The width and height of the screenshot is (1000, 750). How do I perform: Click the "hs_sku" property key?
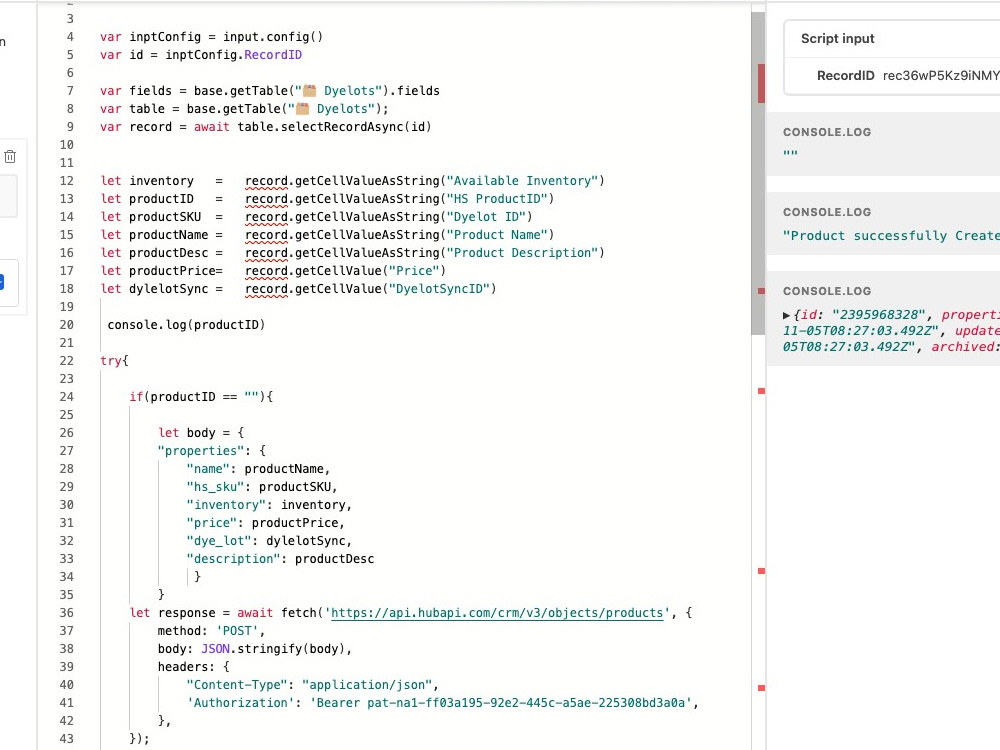coord(215,487)
